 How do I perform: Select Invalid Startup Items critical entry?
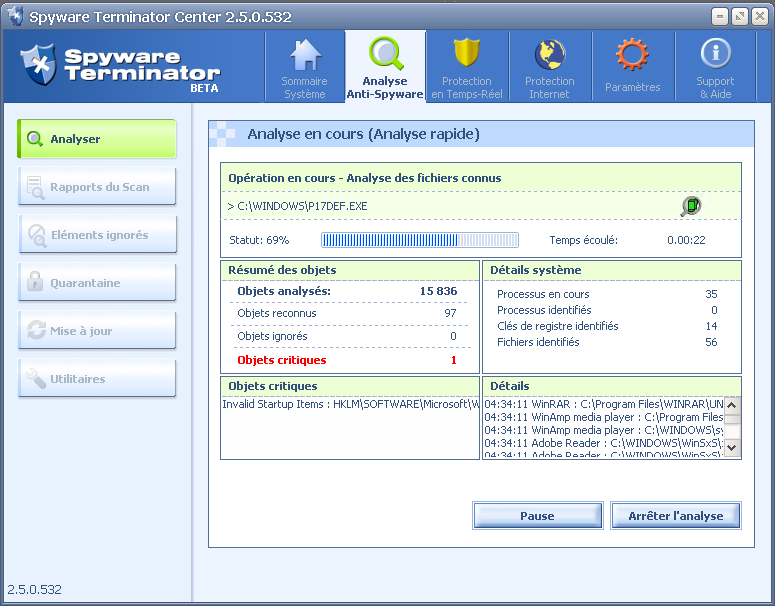coord(350,404)
